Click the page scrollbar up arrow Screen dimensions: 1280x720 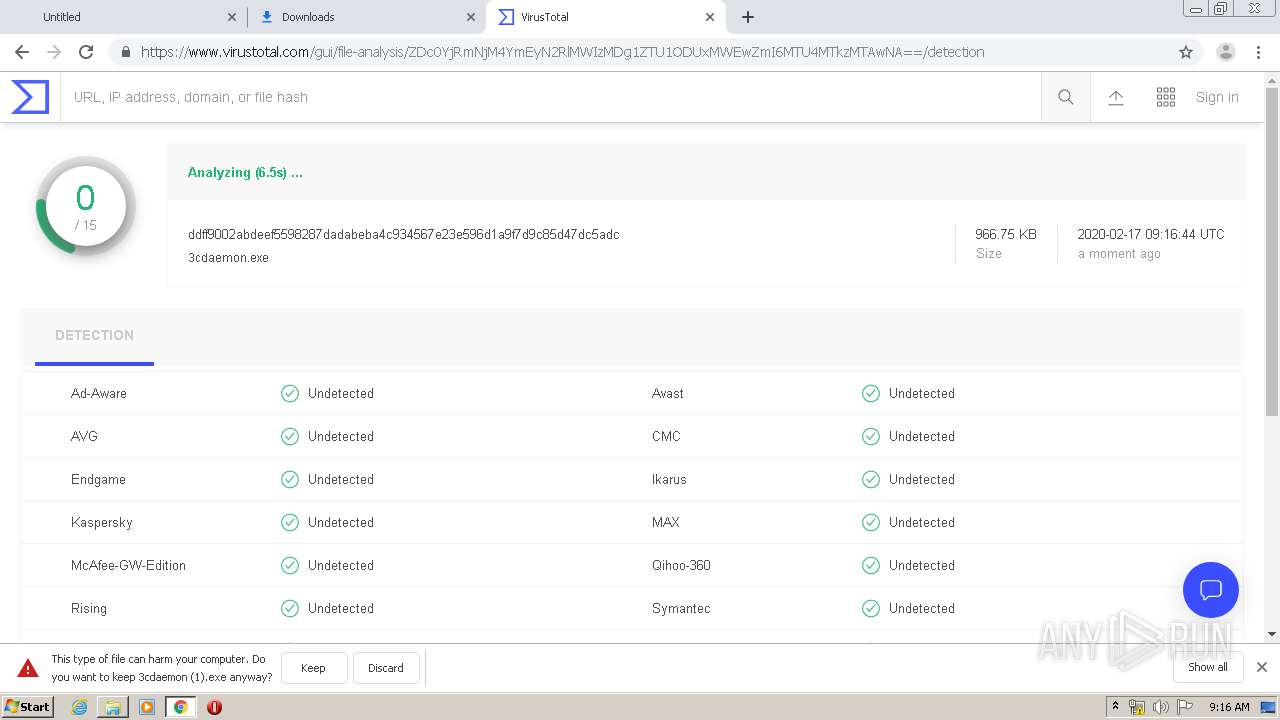tap(1272, 81)
